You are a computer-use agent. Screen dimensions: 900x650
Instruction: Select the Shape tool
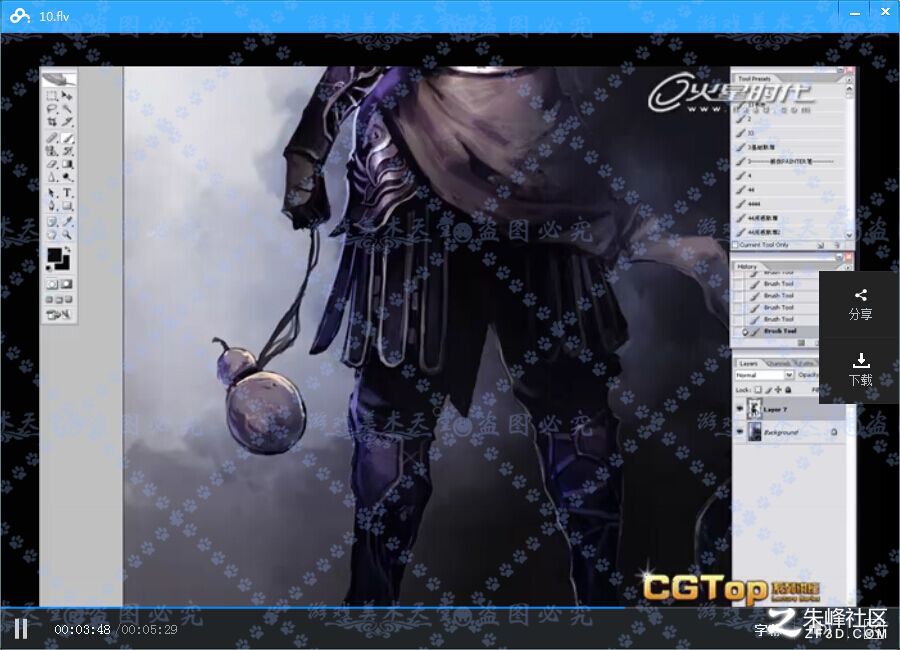tap(67, 206)
